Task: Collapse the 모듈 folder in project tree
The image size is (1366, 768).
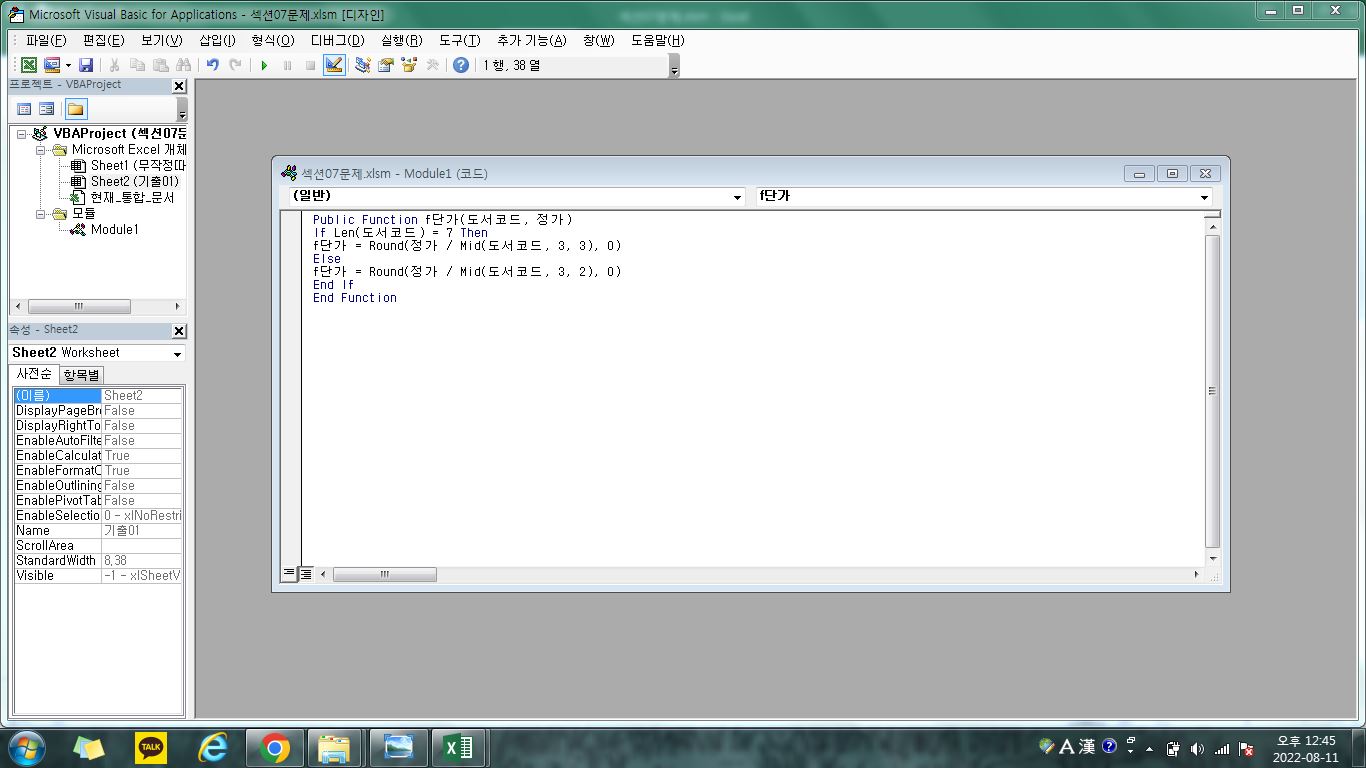Action: point(42,214)
